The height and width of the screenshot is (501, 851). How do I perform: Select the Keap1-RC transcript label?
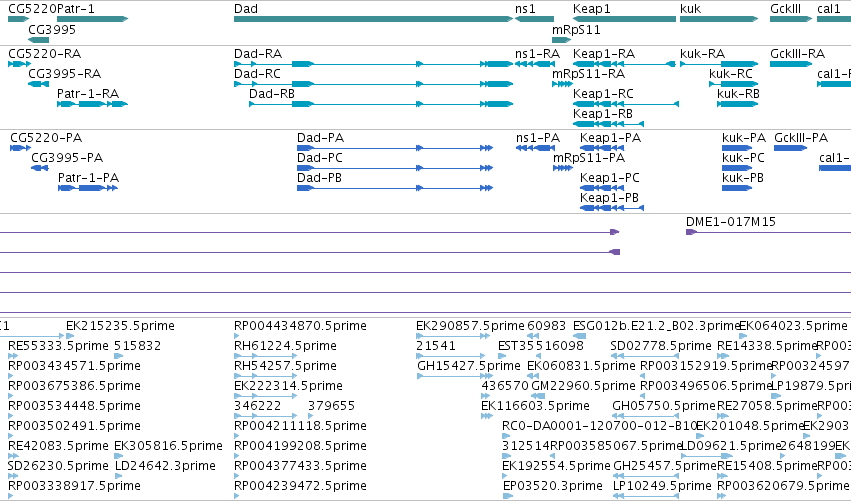pos(604,93)
